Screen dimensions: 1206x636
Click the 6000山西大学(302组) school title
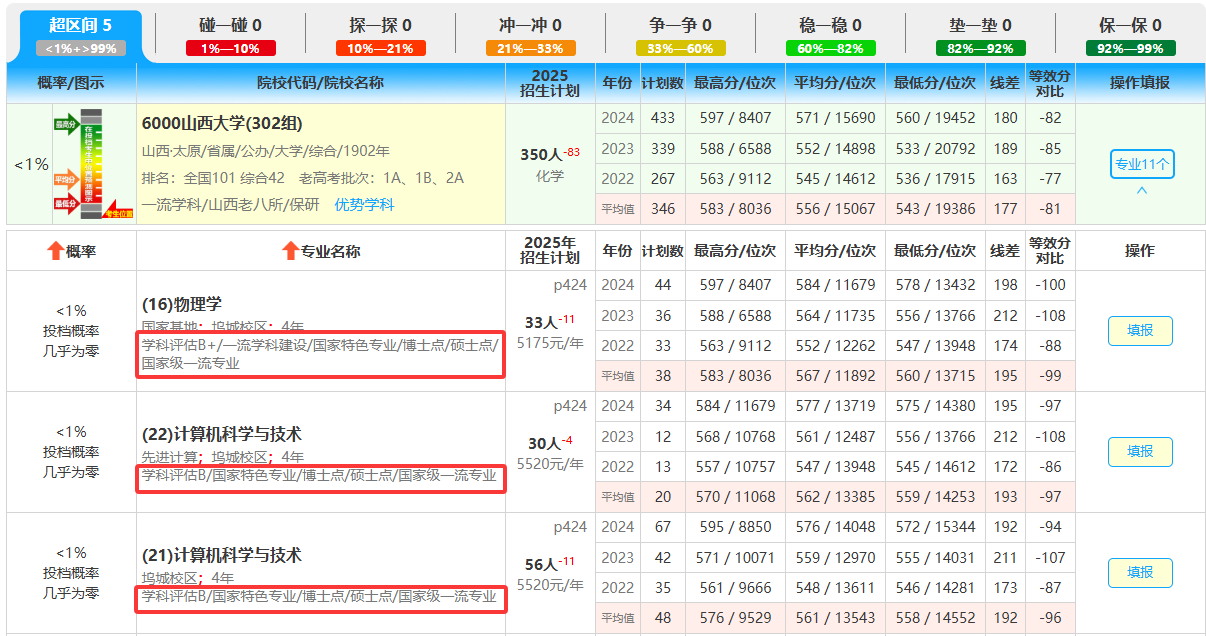[x=222, y=124]
